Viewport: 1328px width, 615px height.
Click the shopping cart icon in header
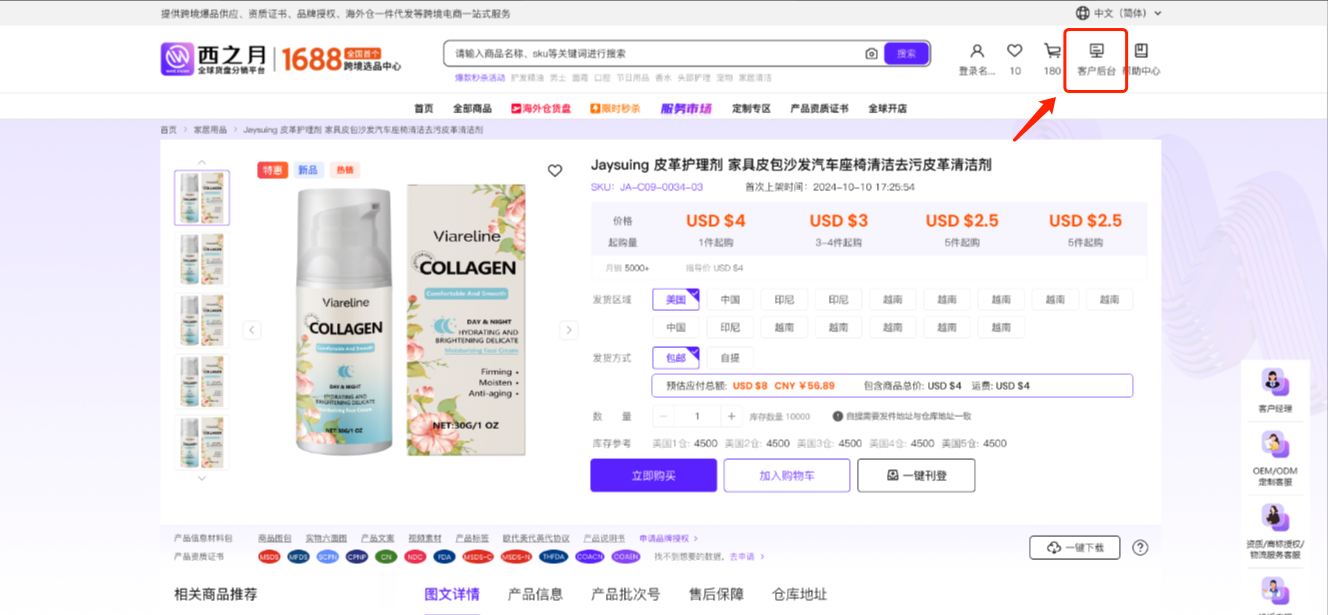click(1052, 51)
